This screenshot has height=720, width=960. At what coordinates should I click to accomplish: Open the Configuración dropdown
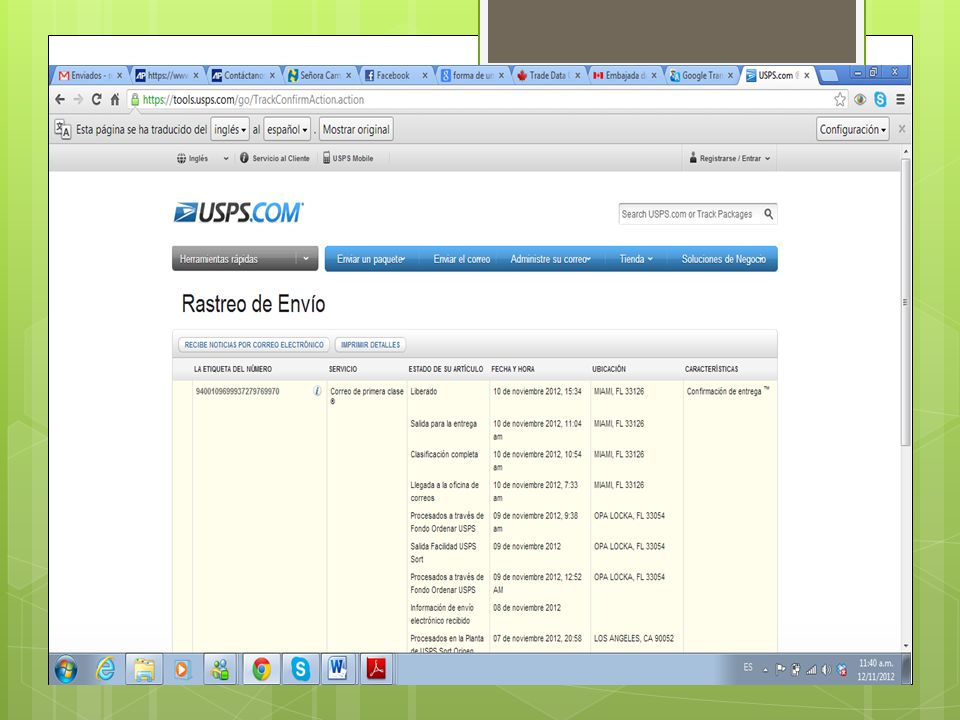point(853,129)
